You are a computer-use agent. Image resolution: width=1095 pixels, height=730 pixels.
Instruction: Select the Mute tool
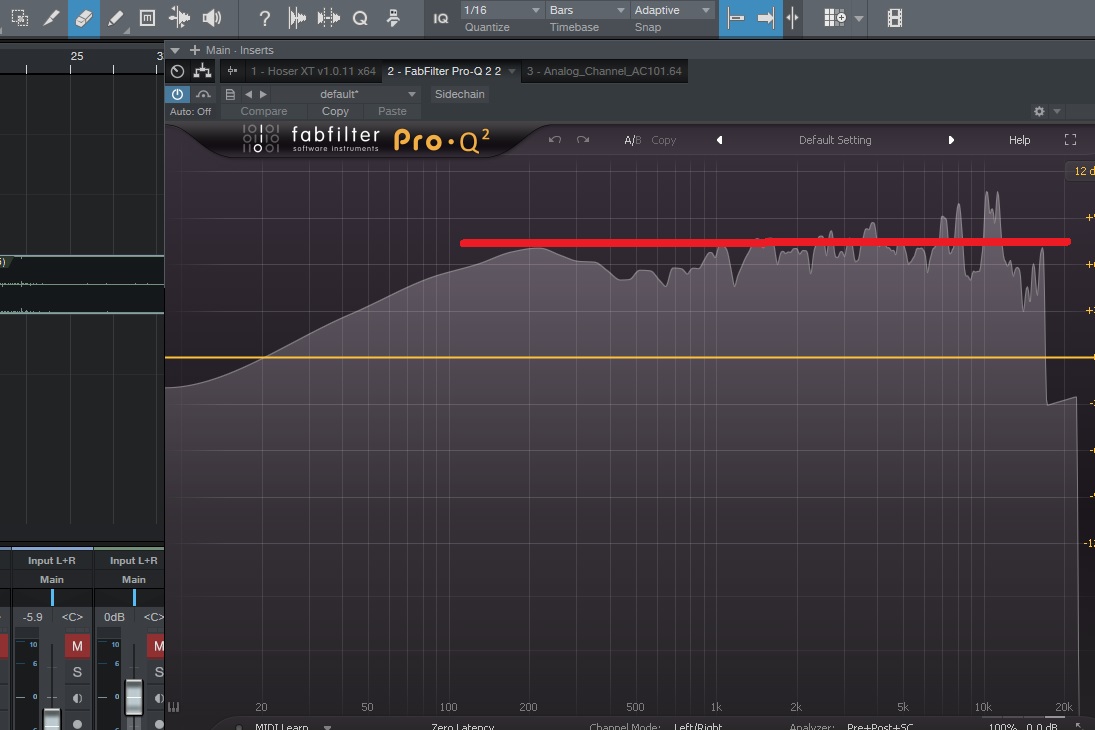147,17
